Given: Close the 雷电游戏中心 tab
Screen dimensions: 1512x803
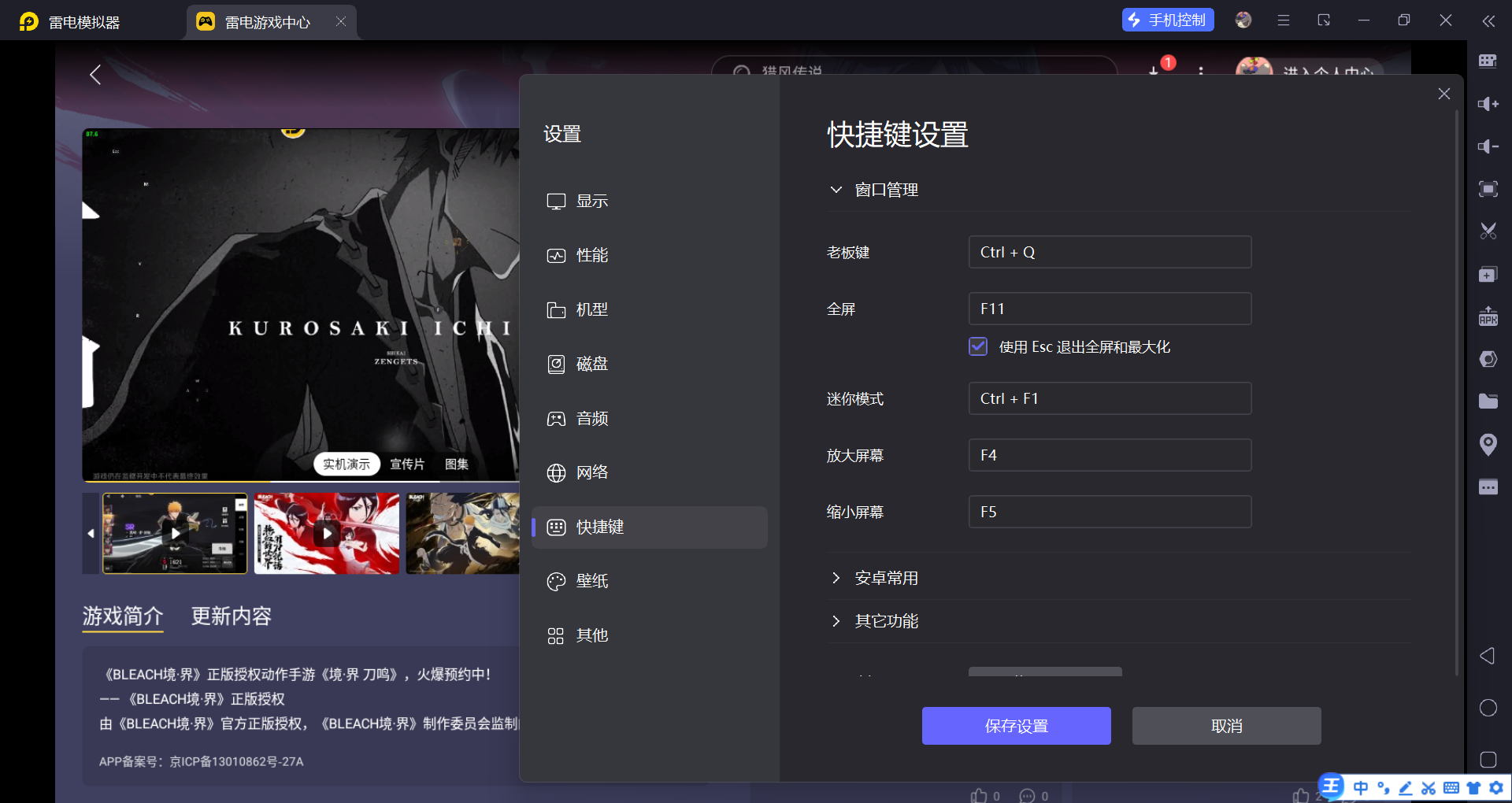Looking at the screenshot, I should (x=341, y=21).
